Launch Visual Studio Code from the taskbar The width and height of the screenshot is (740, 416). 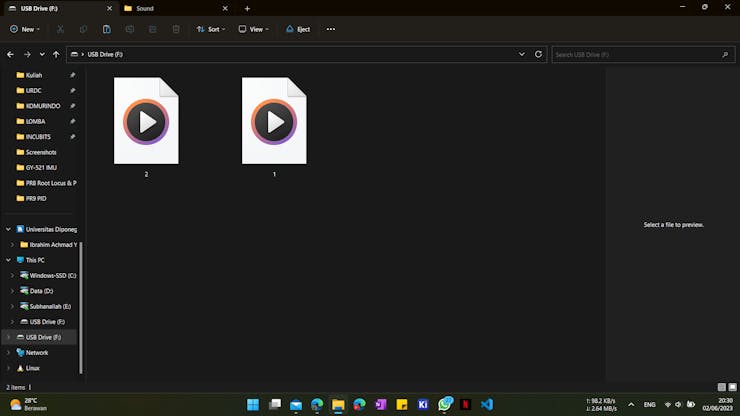click(487, 404)
